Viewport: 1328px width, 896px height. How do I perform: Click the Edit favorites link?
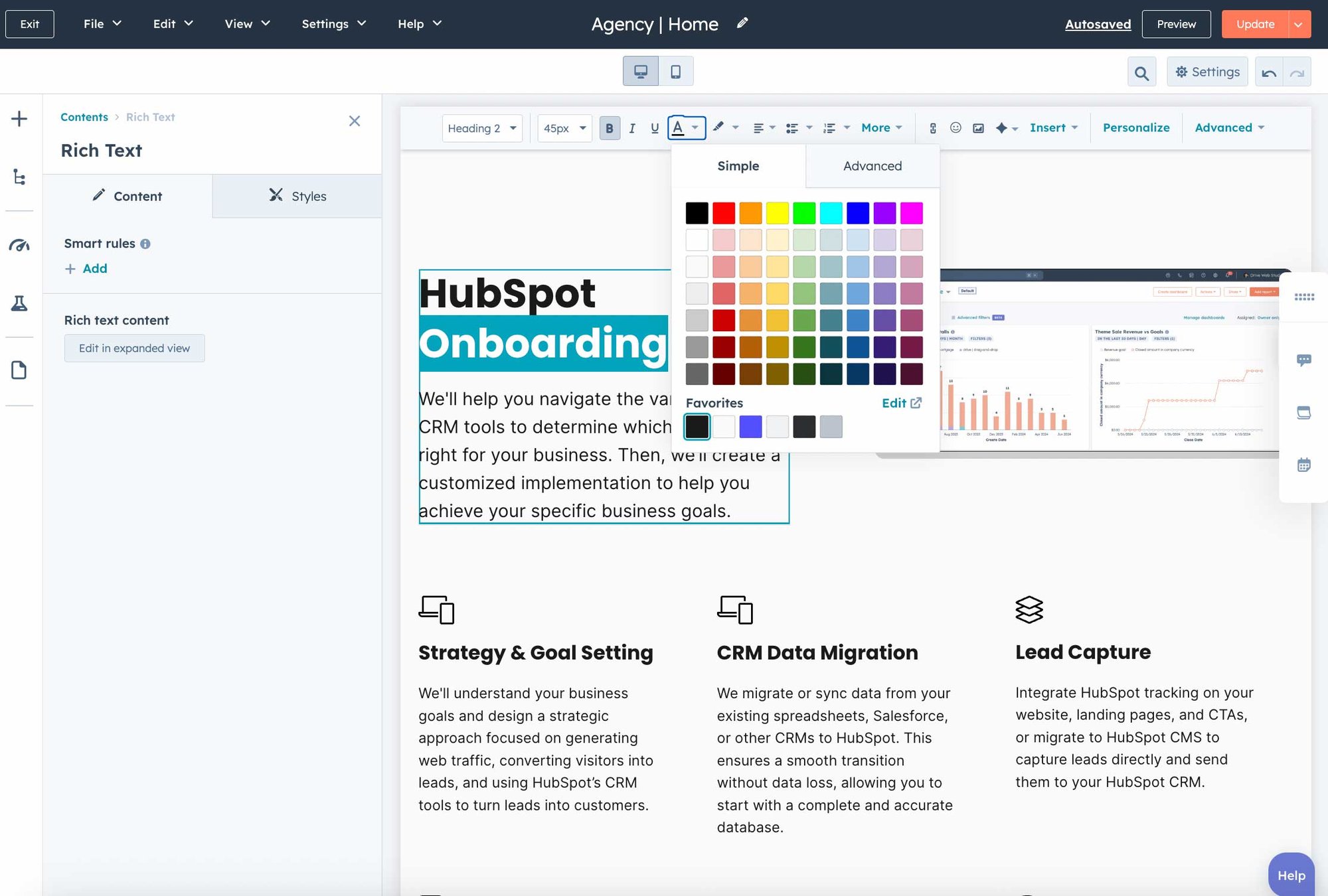point(902,403)
